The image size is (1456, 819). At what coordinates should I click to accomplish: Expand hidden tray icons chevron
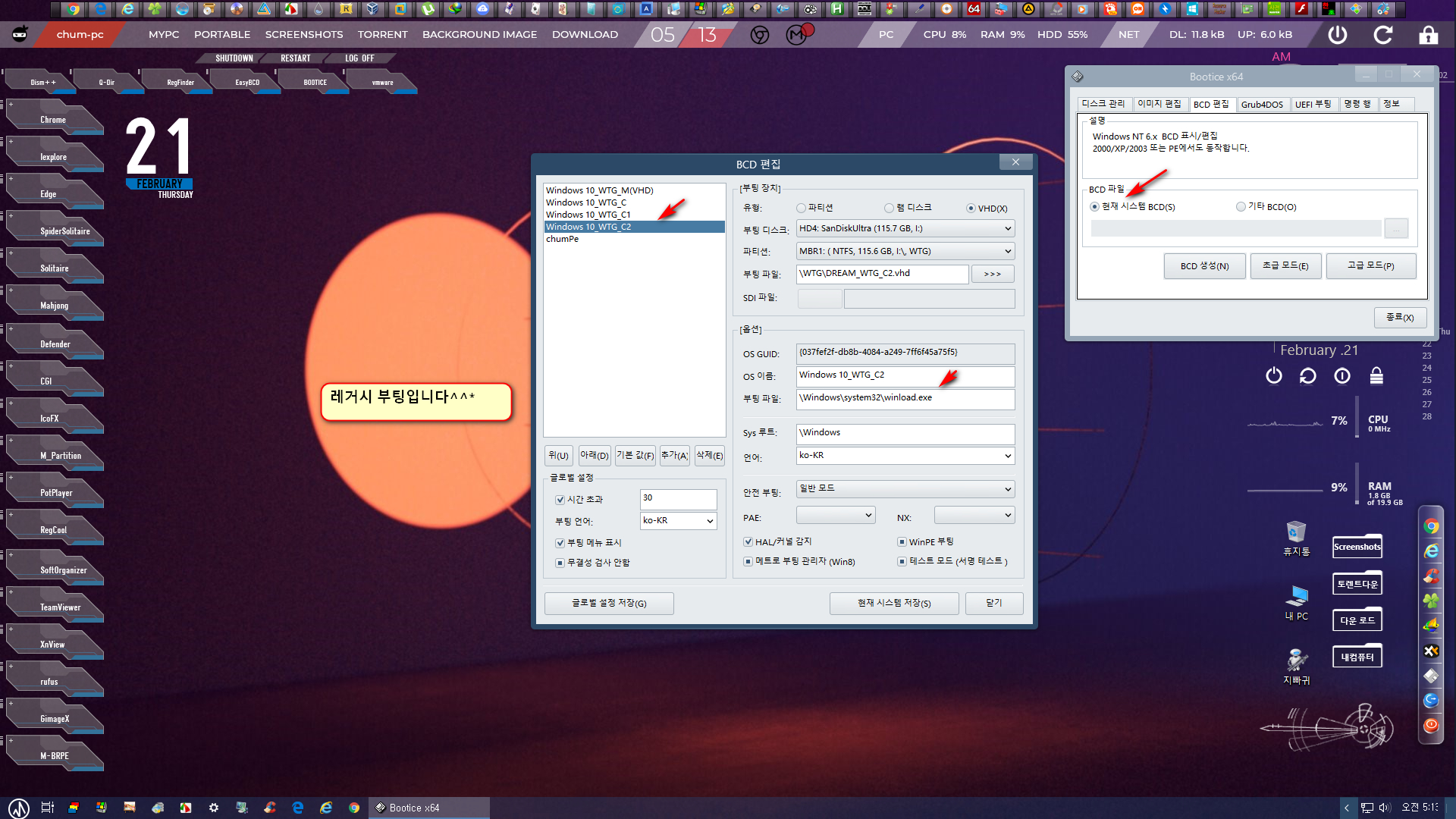1347,808
